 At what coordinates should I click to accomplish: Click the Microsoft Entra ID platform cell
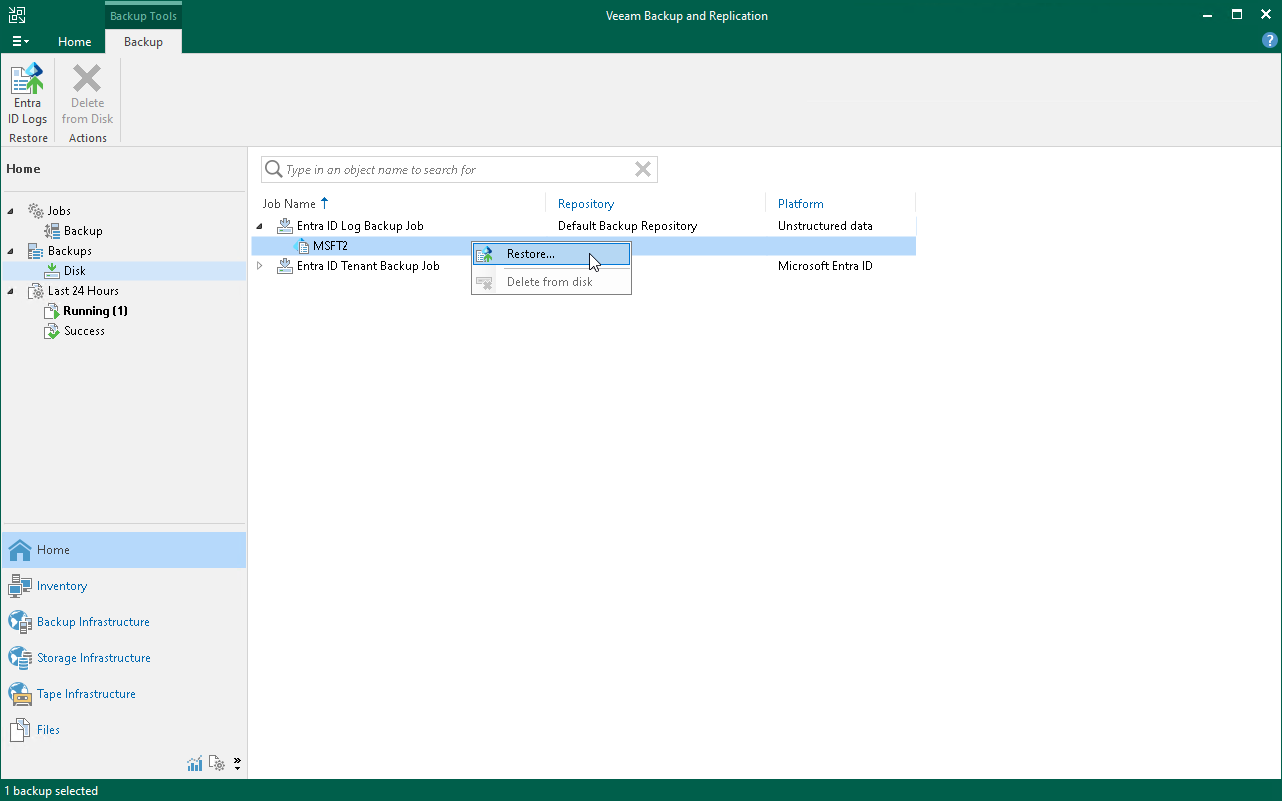(825, 266)
